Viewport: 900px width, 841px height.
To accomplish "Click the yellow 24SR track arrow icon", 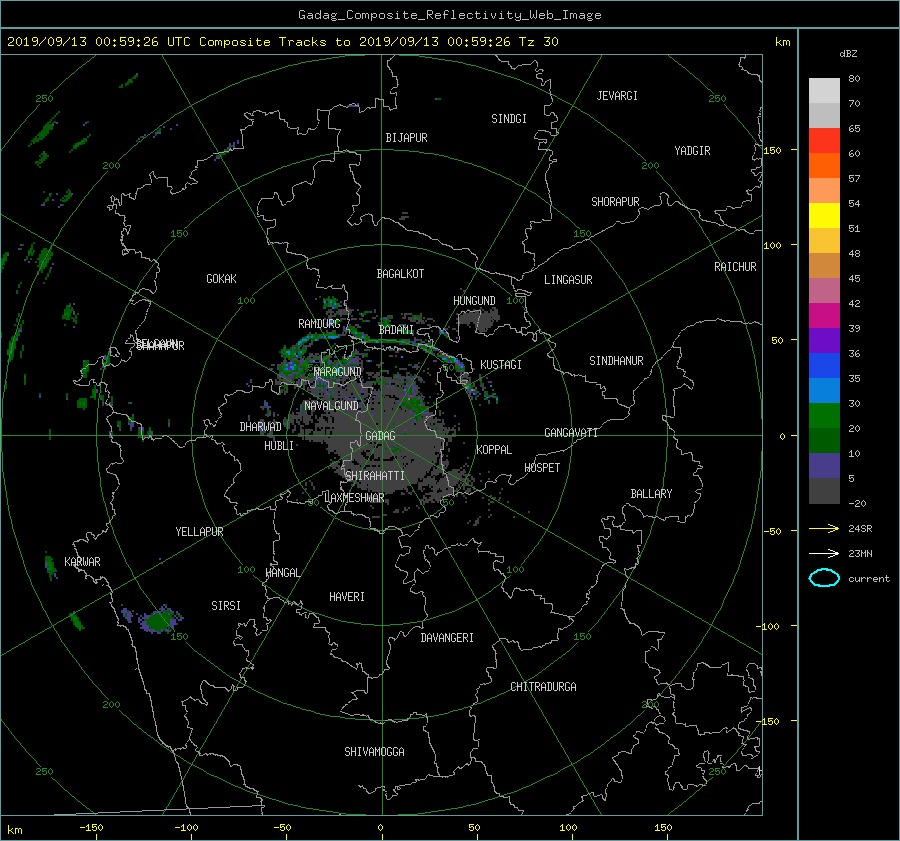I will click(824, 528).
